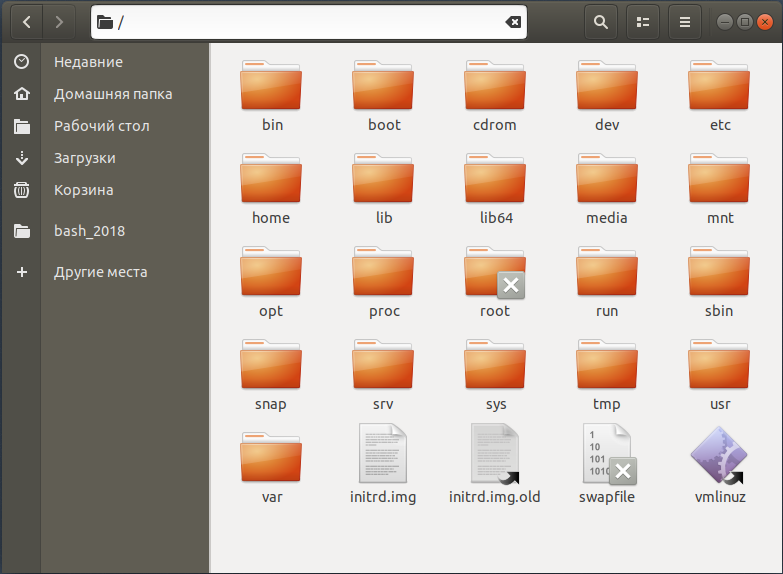Go to Домашняя папка
Image resolution: width=783 pixels, height=574 pixels.
pyautogui.click(x=112, y=94)
